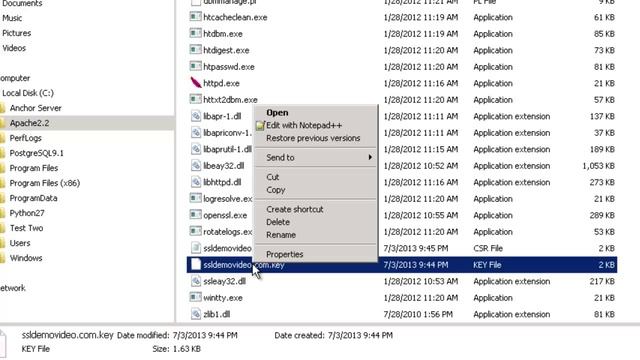Click the 7/28/2010 1:56 PM date cell
The image size is (640, 360).
(x=418, y=314)
